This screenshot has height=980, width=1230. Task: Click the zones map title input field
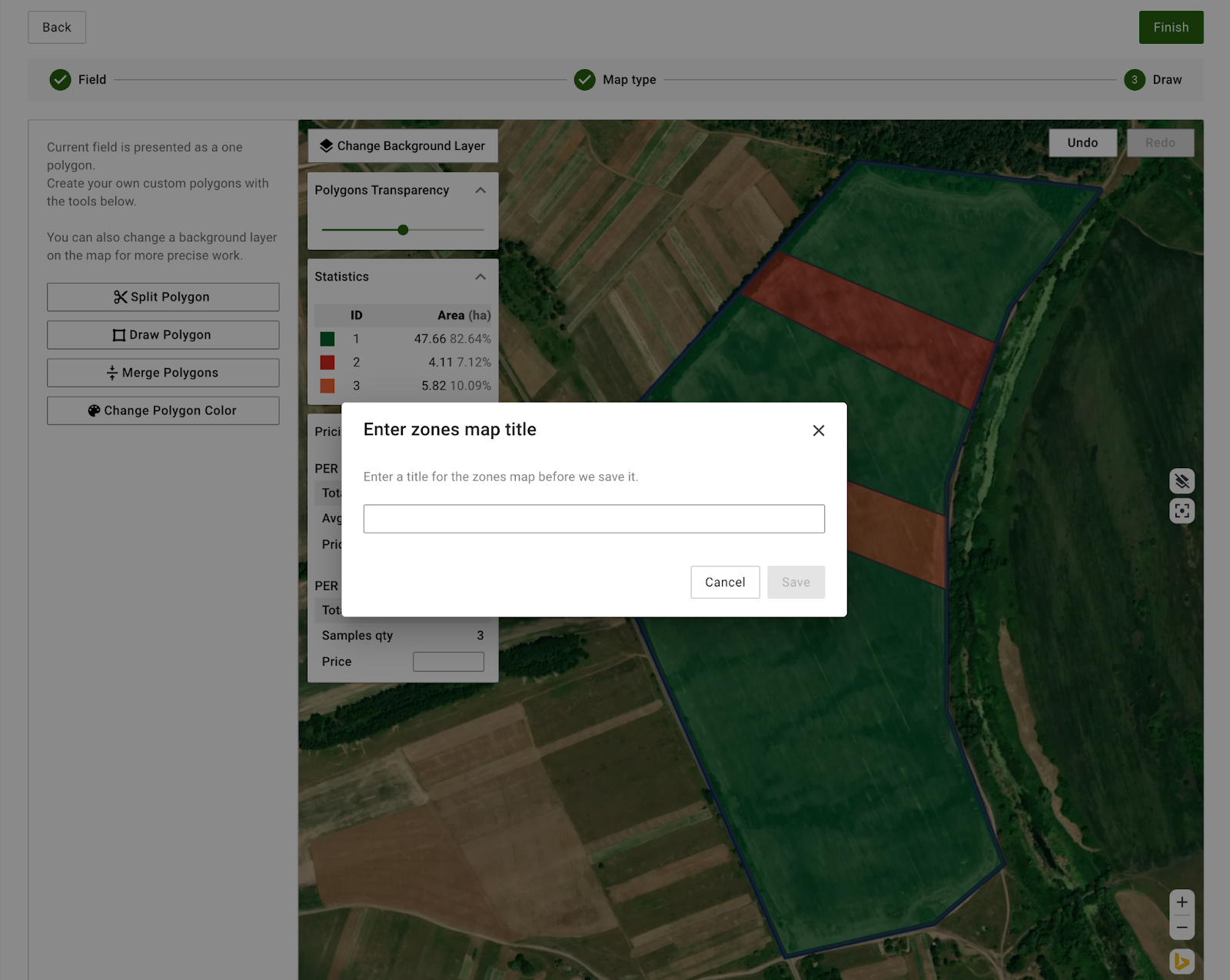(593, 519)
